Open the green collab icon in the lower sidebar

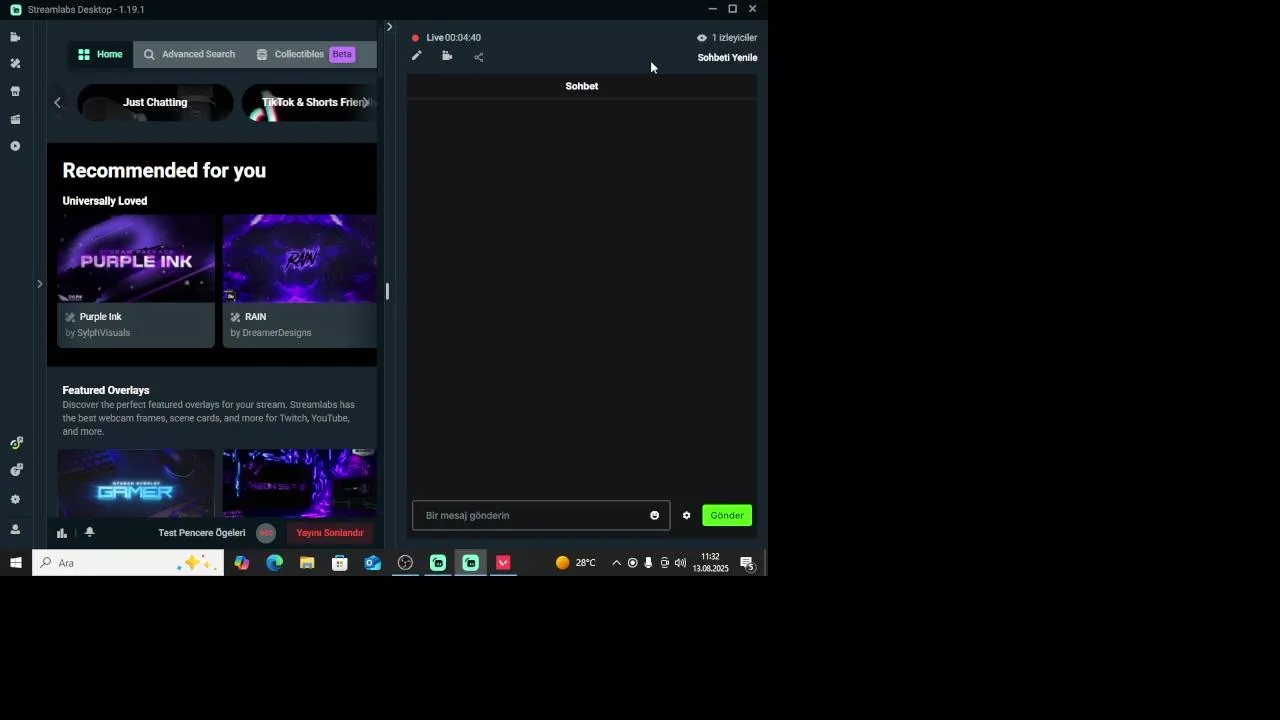16,443
